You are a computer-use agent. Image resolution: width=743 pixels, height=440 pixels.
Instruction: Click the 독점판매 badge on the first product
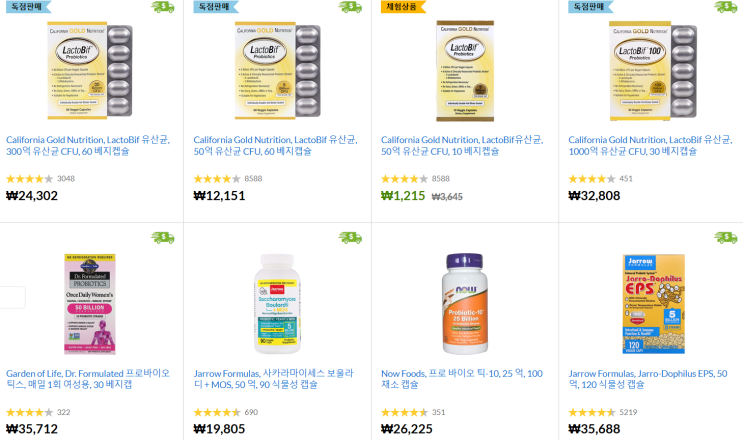28,6
